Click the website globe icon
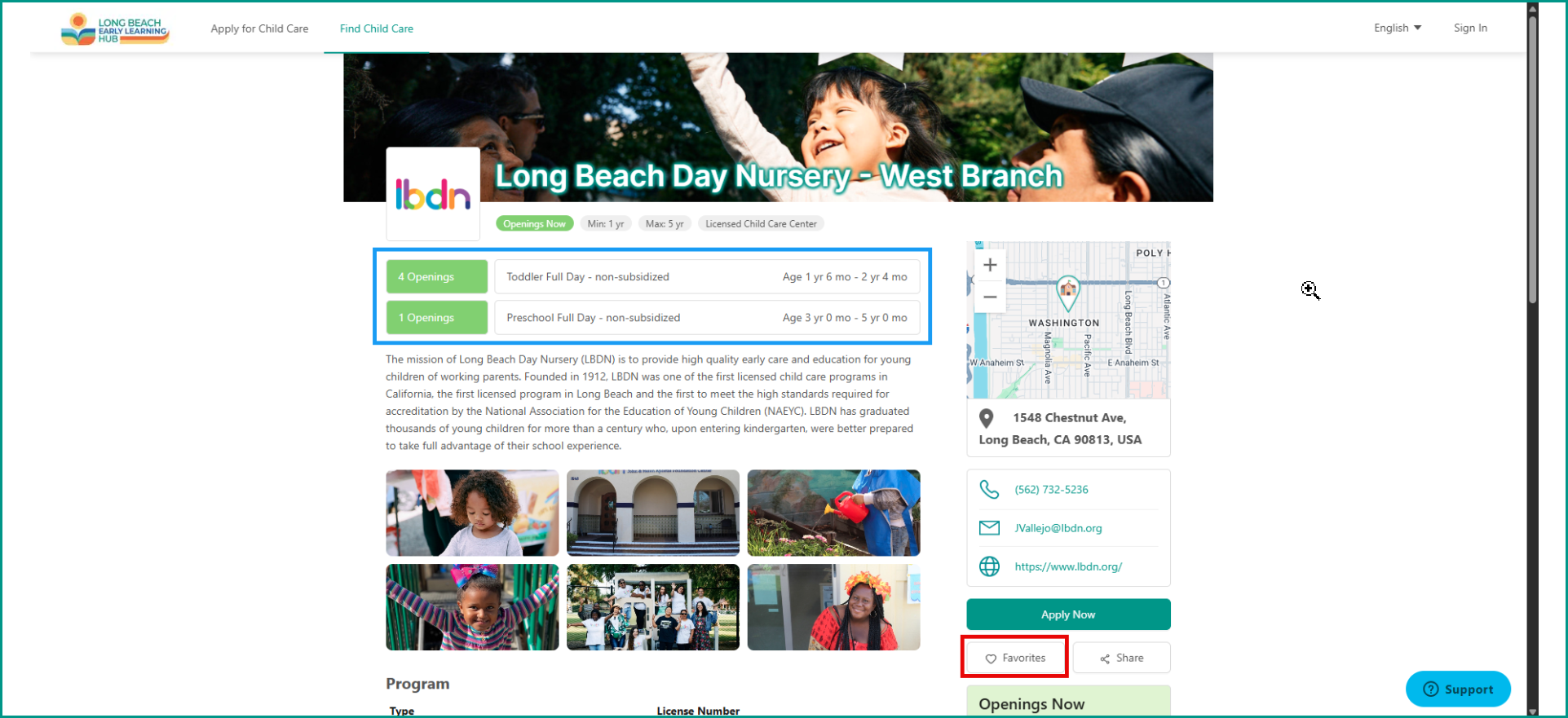1568x718 pixels. (989, 566)
